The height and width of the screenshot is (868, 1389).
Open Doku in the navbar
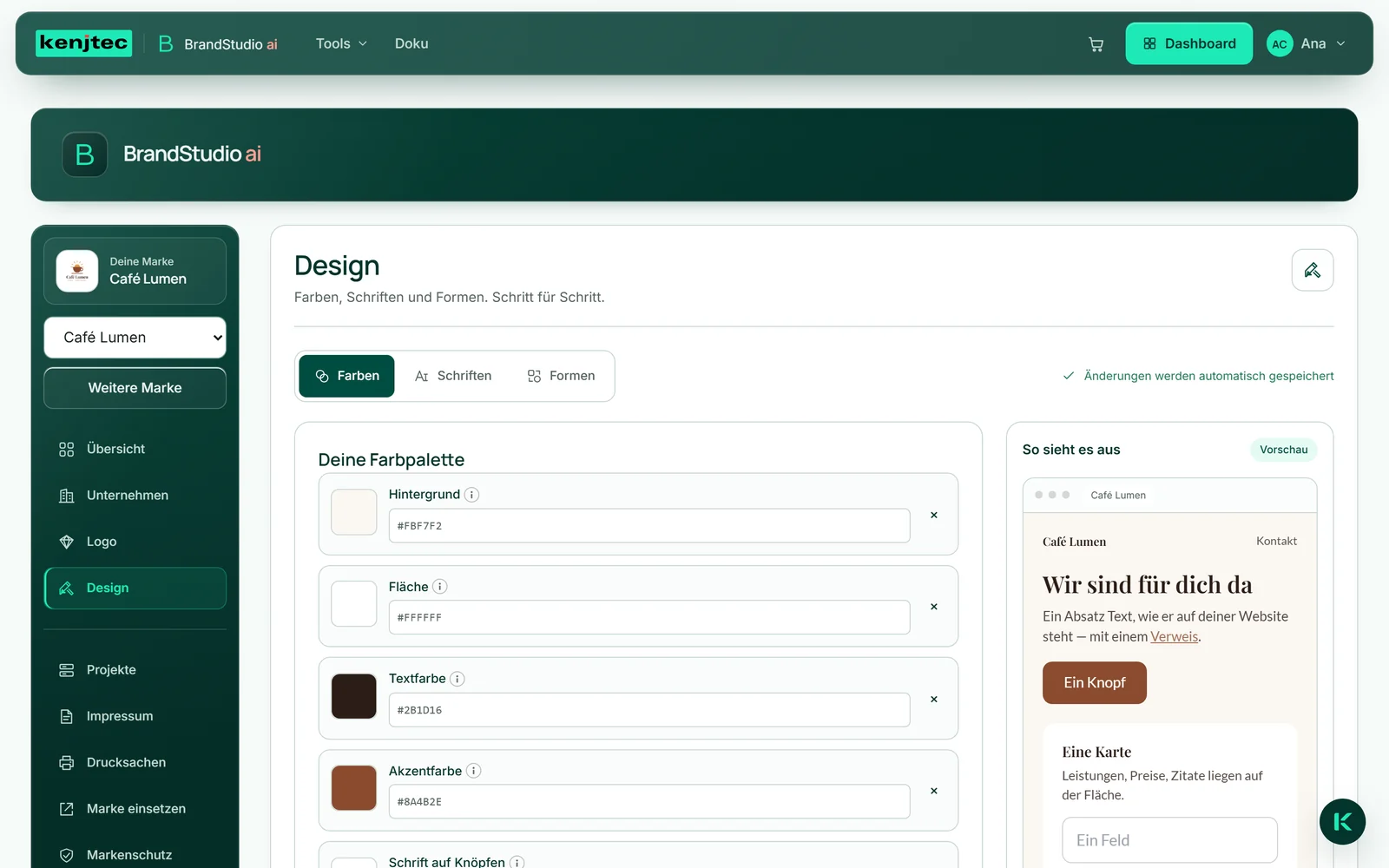click(x=411, y=43)
